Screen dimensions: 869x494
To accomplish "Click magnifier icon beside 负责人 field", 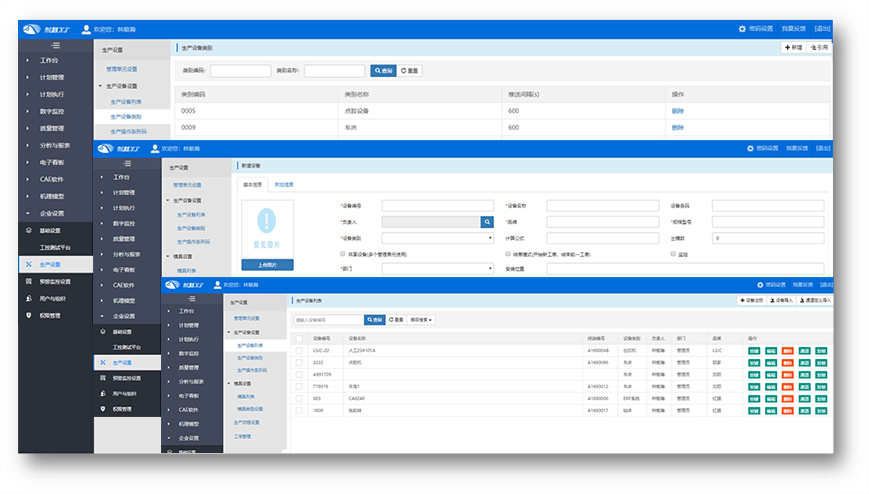I will [487, 222].
